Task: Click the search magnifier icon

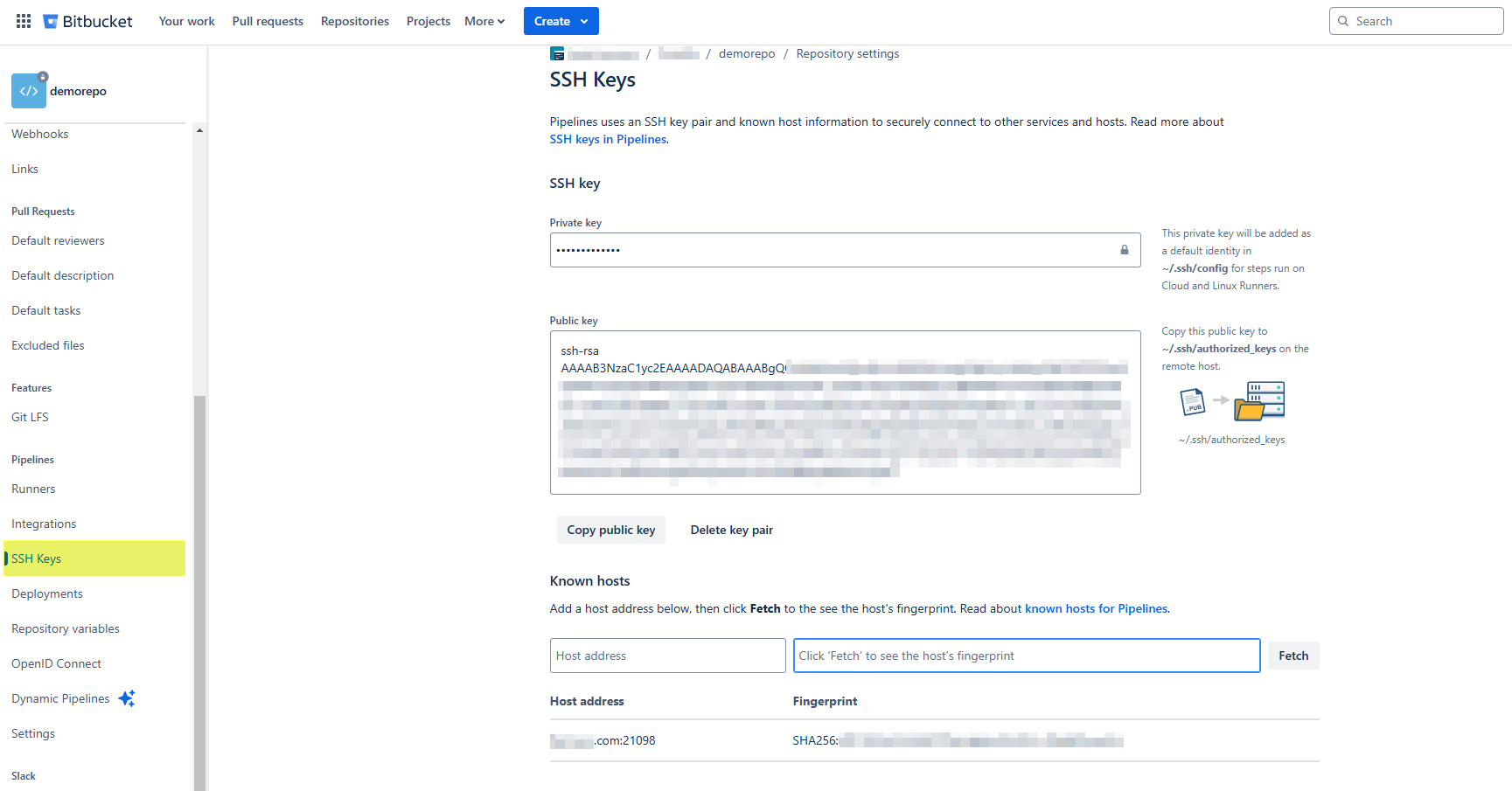Action: click(1343, 21)
